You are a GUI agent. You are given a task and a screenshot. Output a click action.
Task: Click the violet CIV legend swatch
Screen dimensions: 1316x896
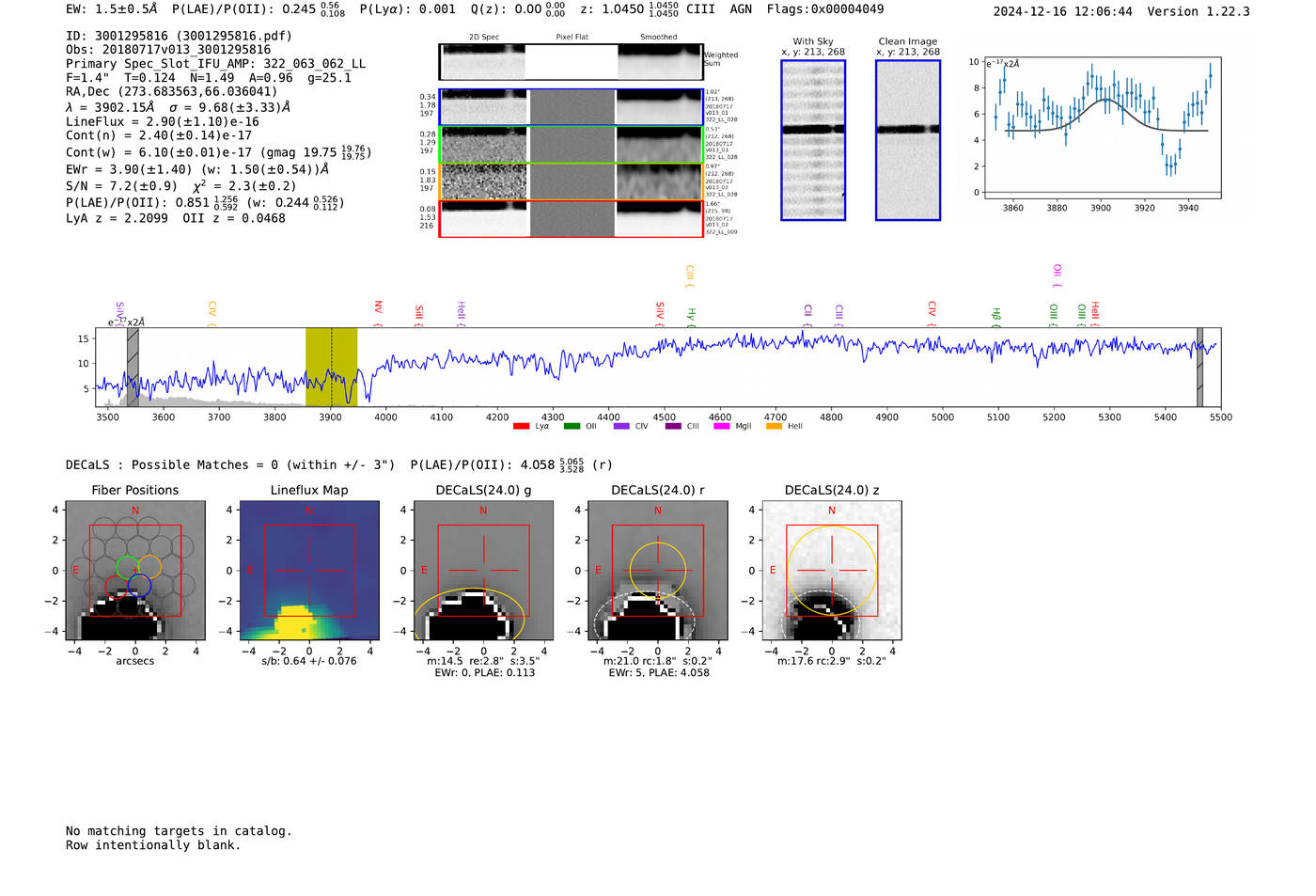(621, 427)
